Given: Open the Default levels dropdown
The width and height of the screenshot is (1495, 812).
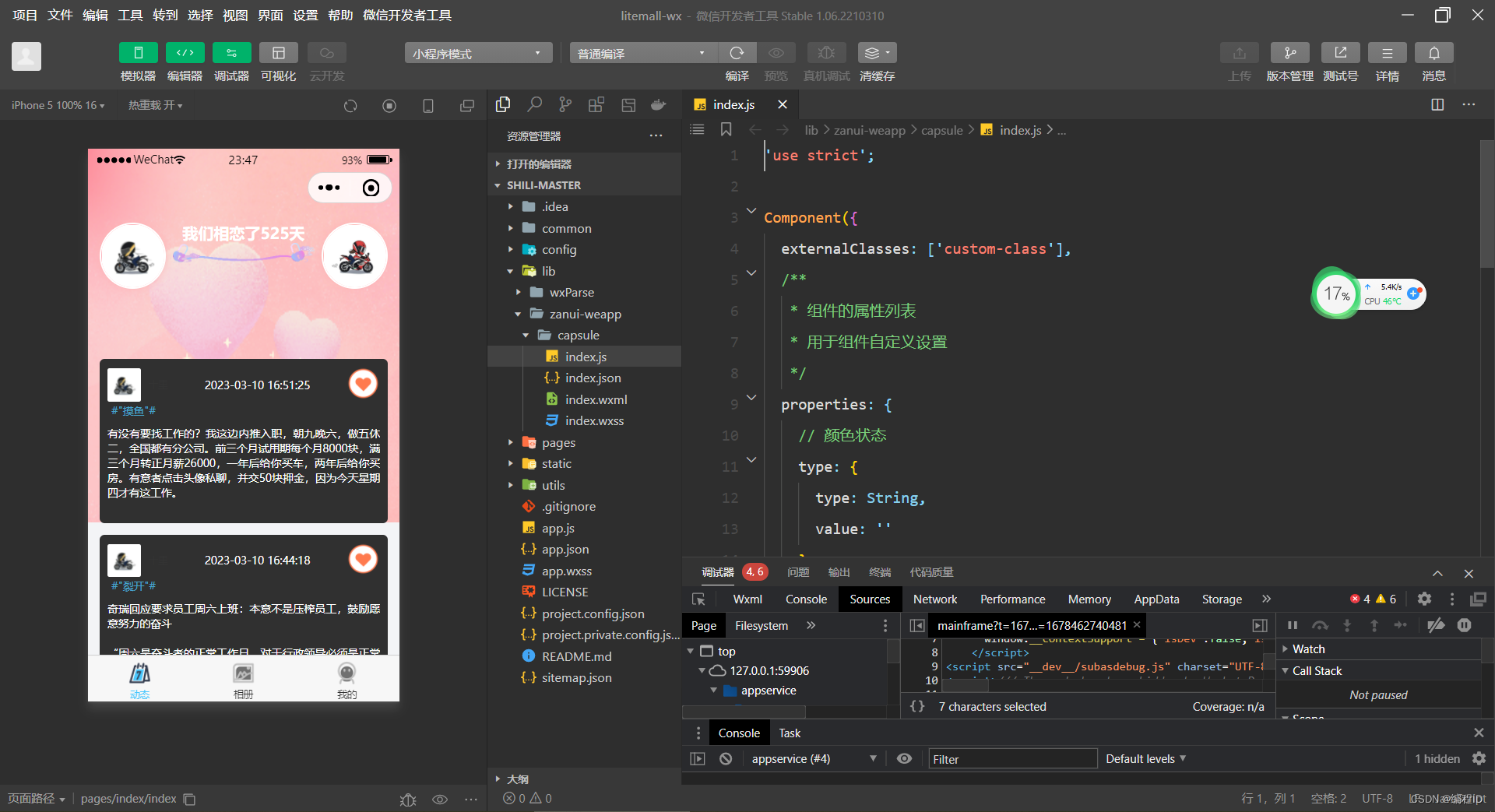Looking at the screenshot, I should 1145,759.
